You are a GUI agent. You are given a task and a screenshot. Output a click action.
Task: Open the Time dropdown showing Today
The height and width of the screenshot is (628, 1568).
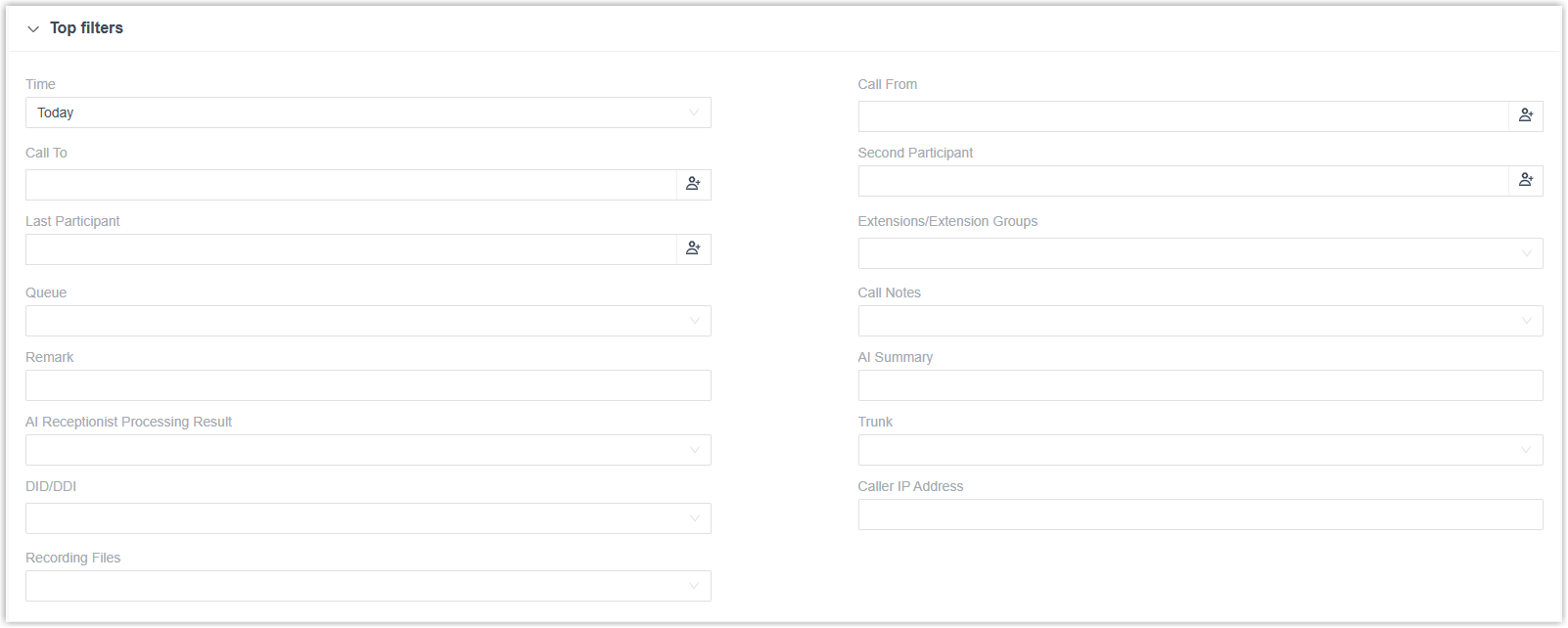point(368,112)
